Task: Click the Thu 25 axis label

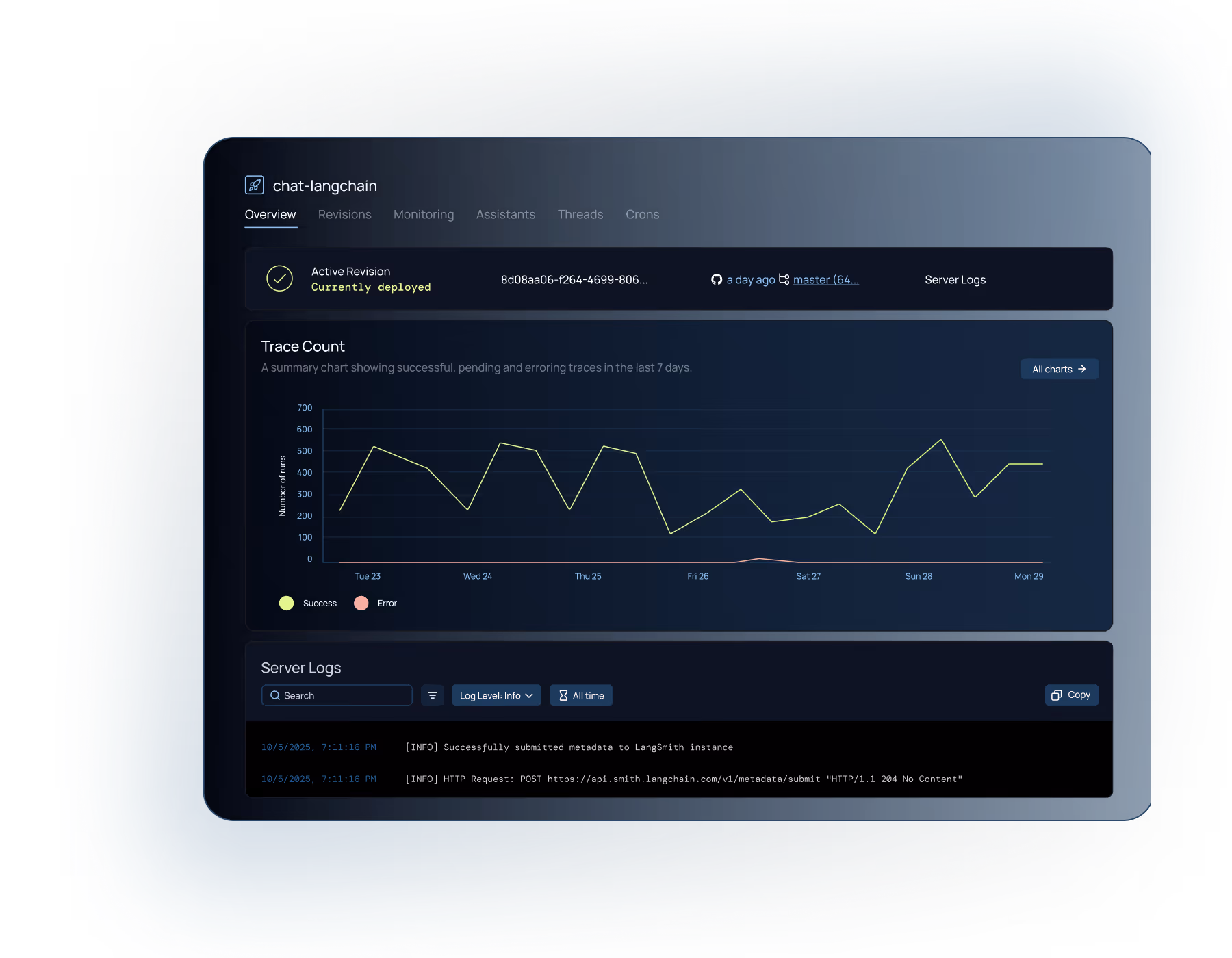Action: pyautogui.click(x=588, y=576)
